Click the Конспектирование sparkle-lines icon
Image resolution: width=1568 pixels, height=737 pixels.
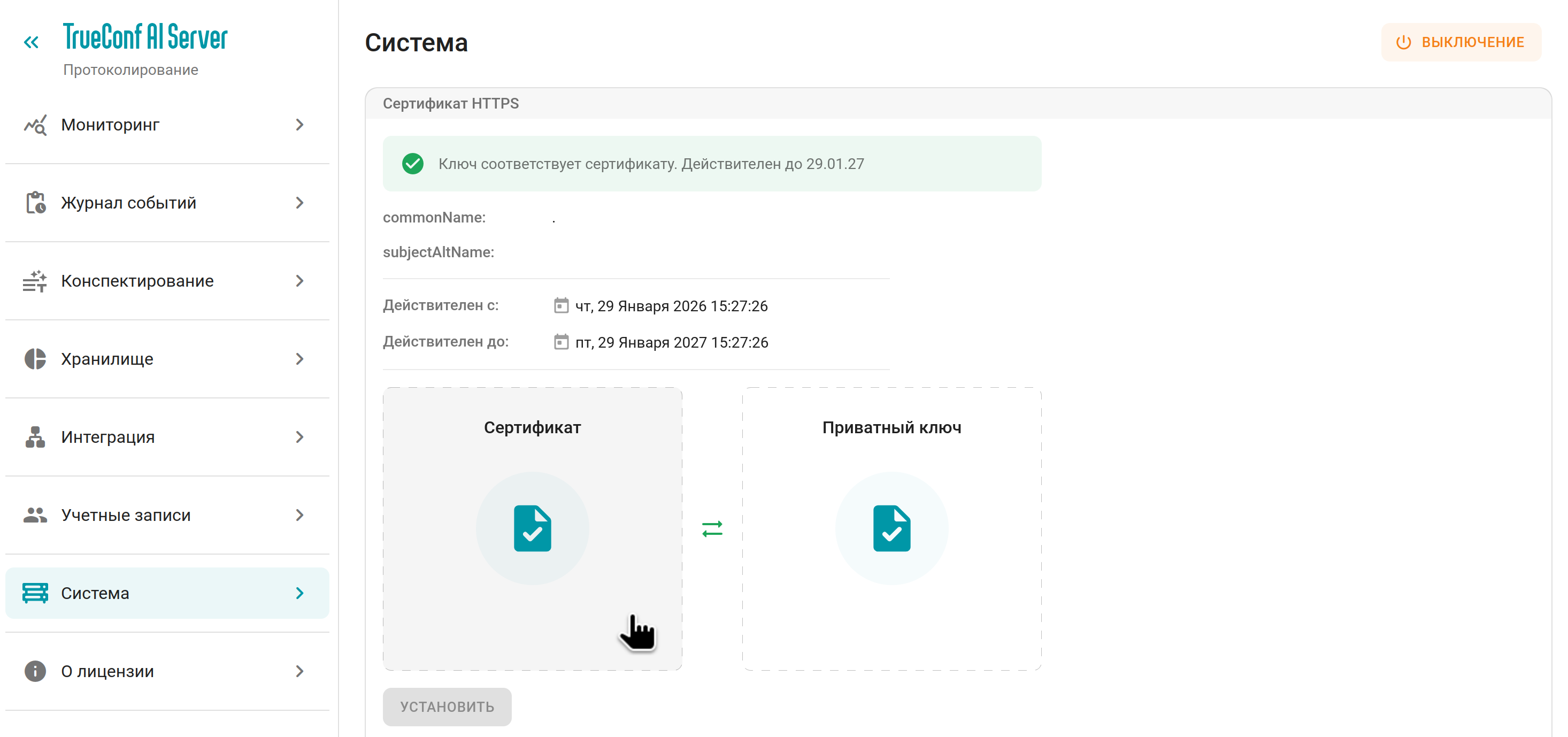pyautogui.click(x=35, y=281)
